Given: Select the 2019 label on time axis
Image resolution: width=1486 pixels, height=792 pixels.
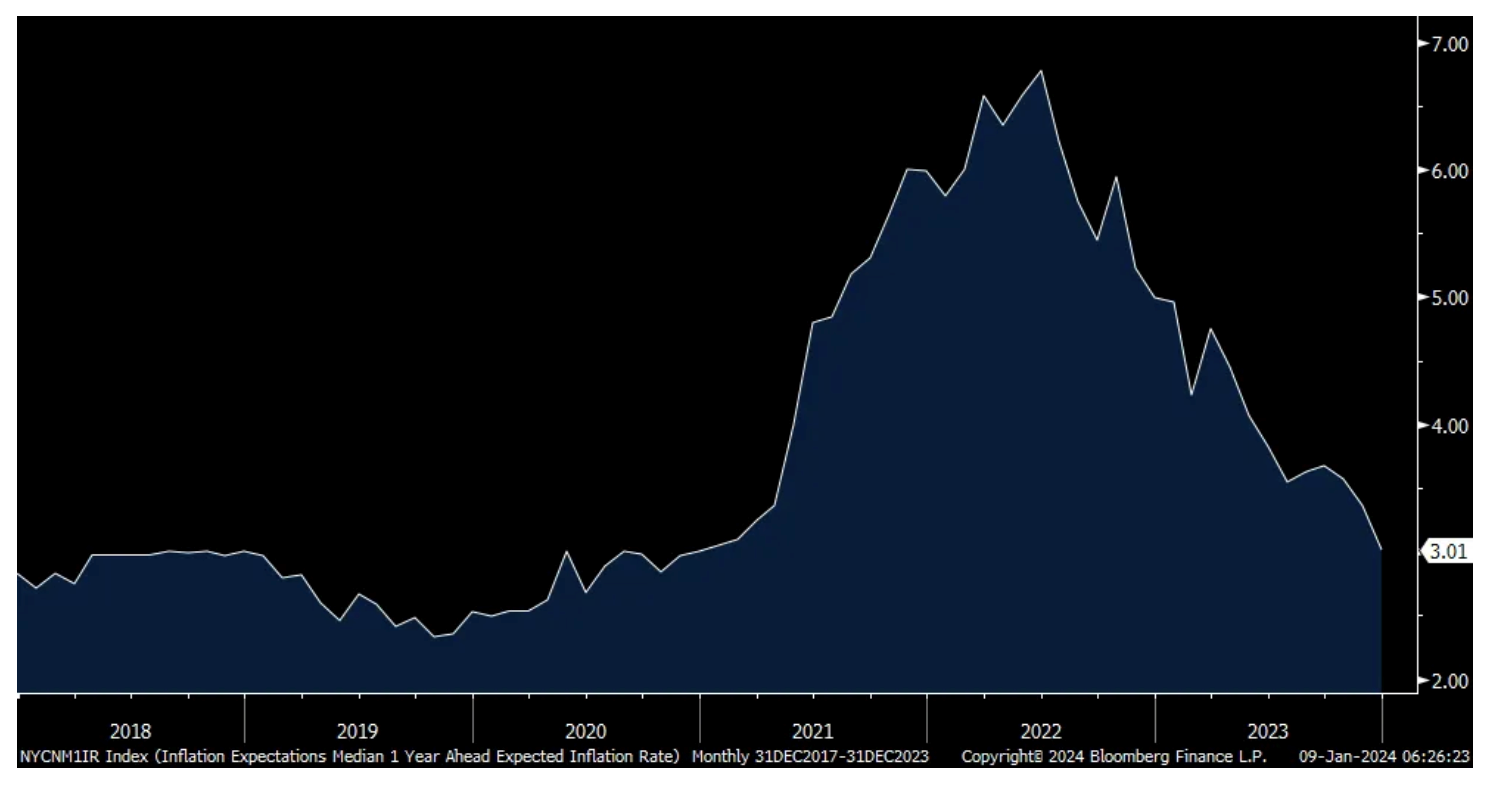Looking at the screenshot, I should [x=359, y=730].
